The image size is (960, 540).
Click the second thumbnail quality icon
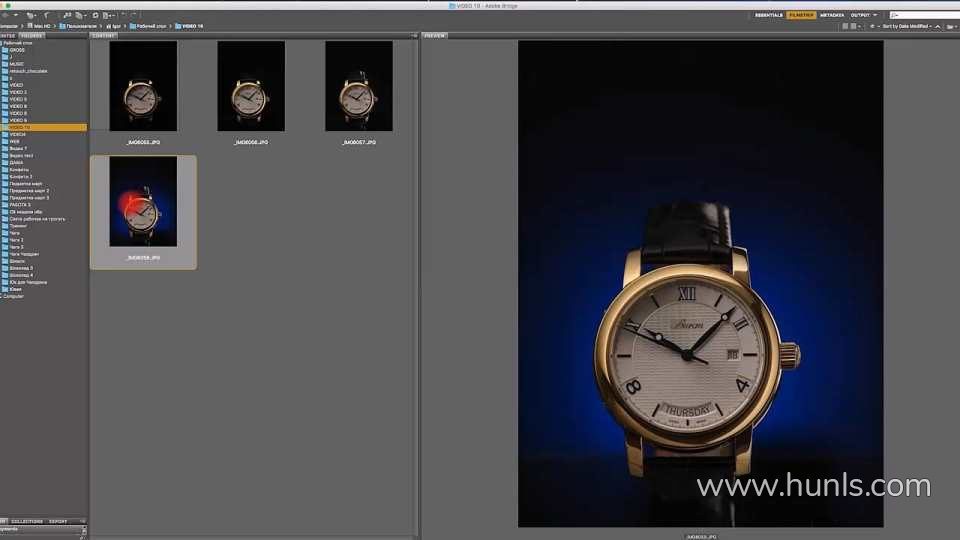pyautogui.click(x=853, y=26)
